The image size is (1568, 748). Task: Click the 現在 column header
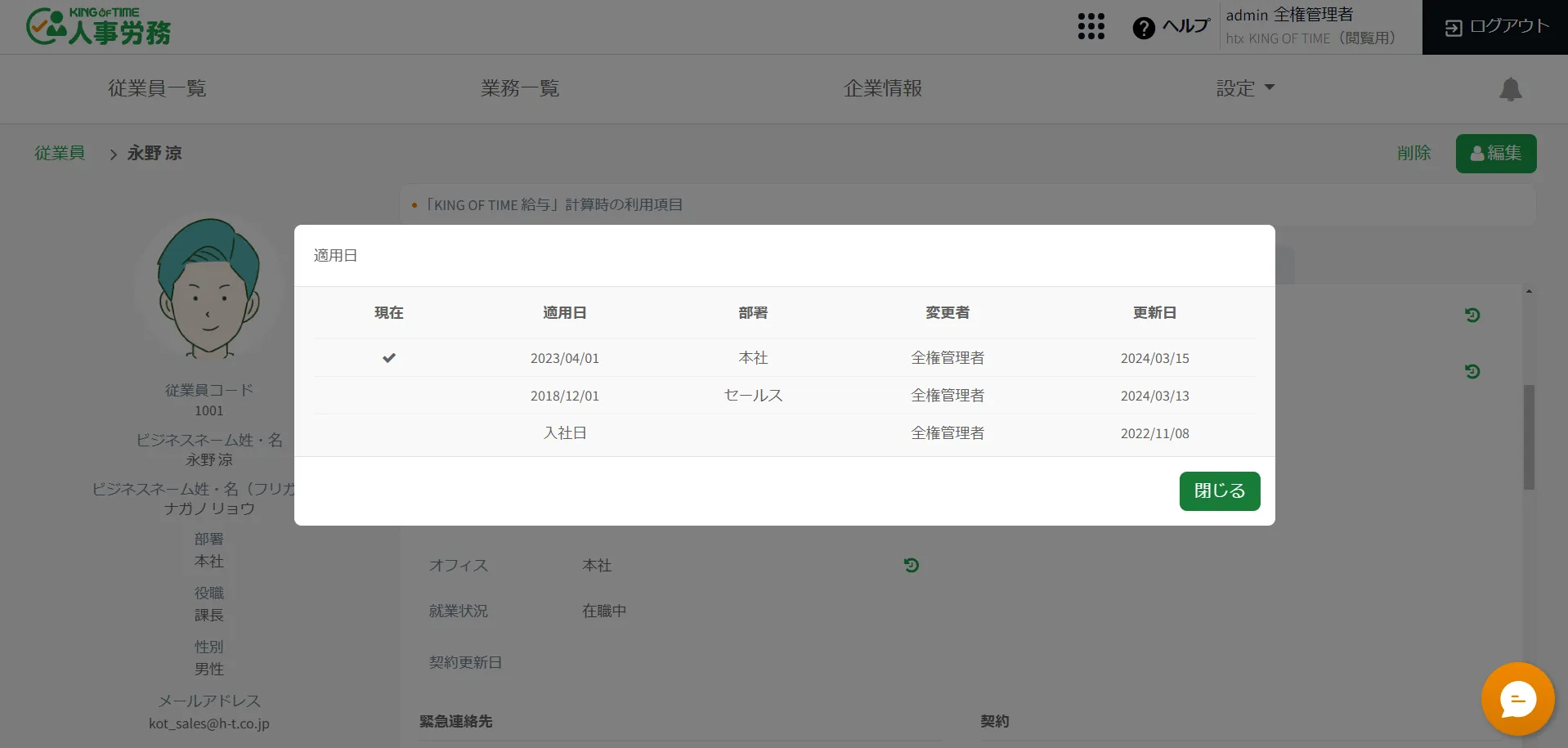click(x=389, y=312)
